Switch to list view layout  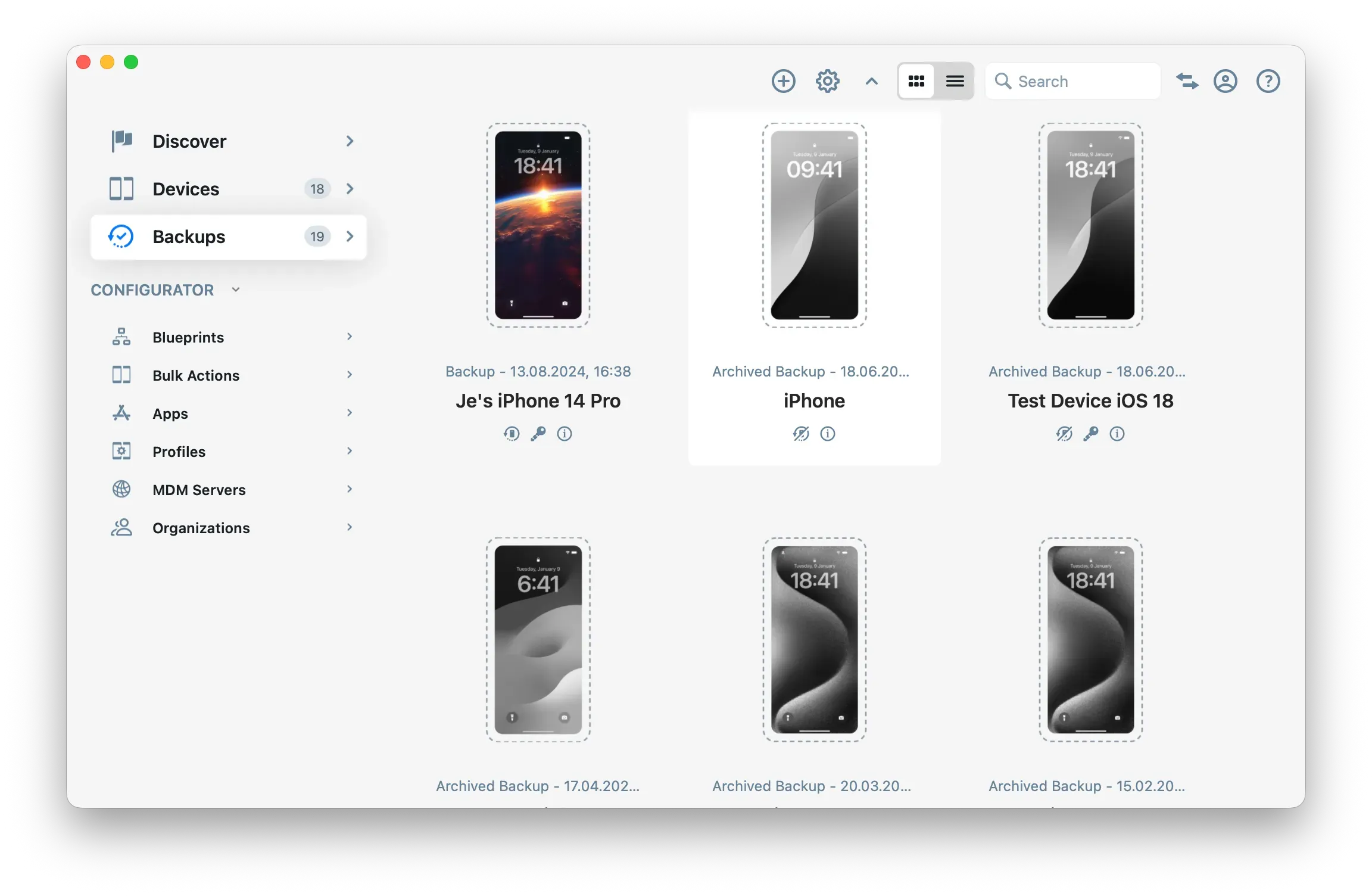click(x=955, y=80)
